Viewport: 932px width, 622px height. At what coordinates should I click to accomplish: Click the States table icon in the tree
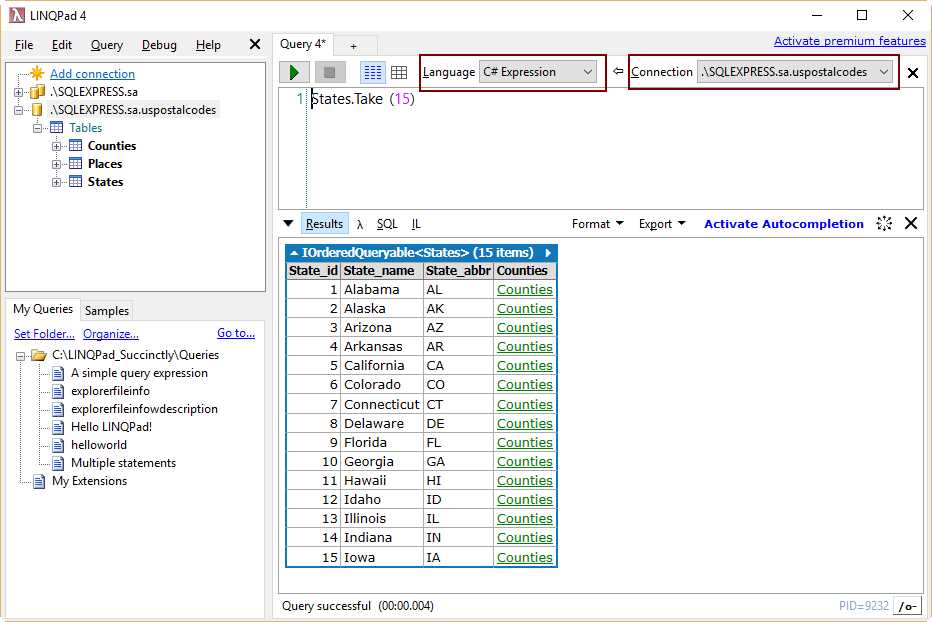[x=75, y=181]
